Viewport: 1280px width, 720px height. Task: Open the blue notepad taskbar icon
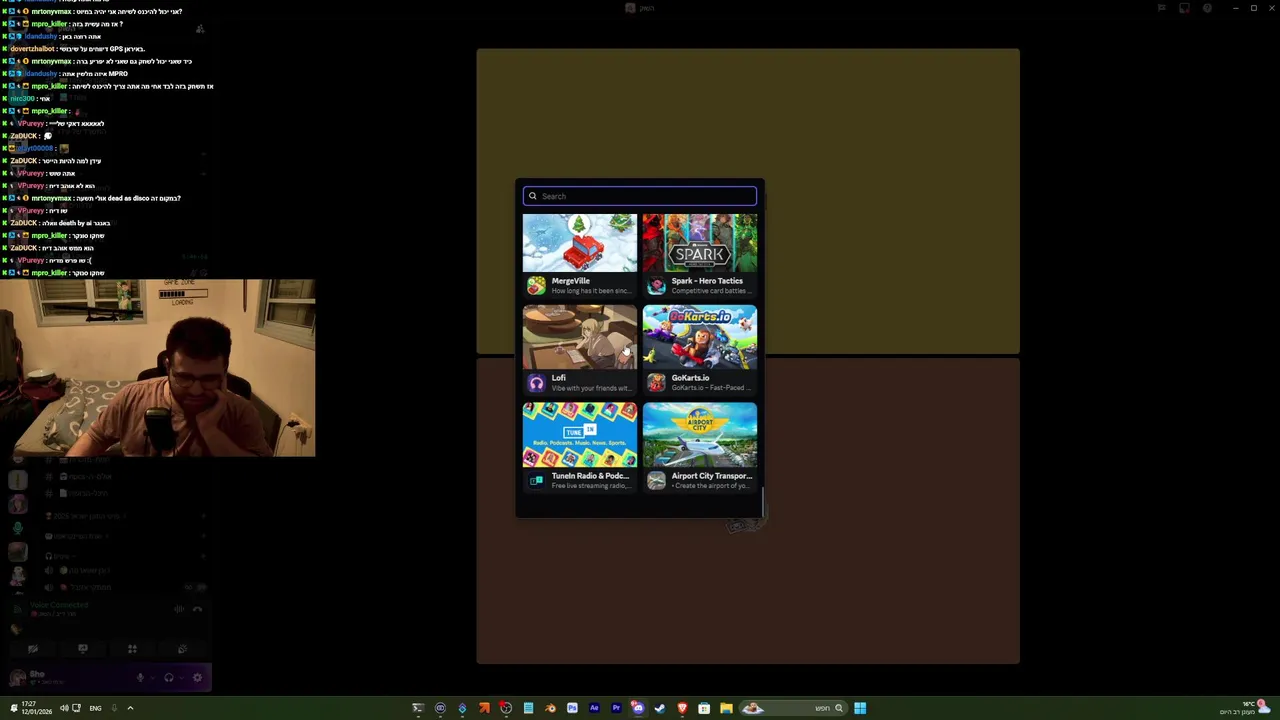pyautogui.click(x=528, y=708)
